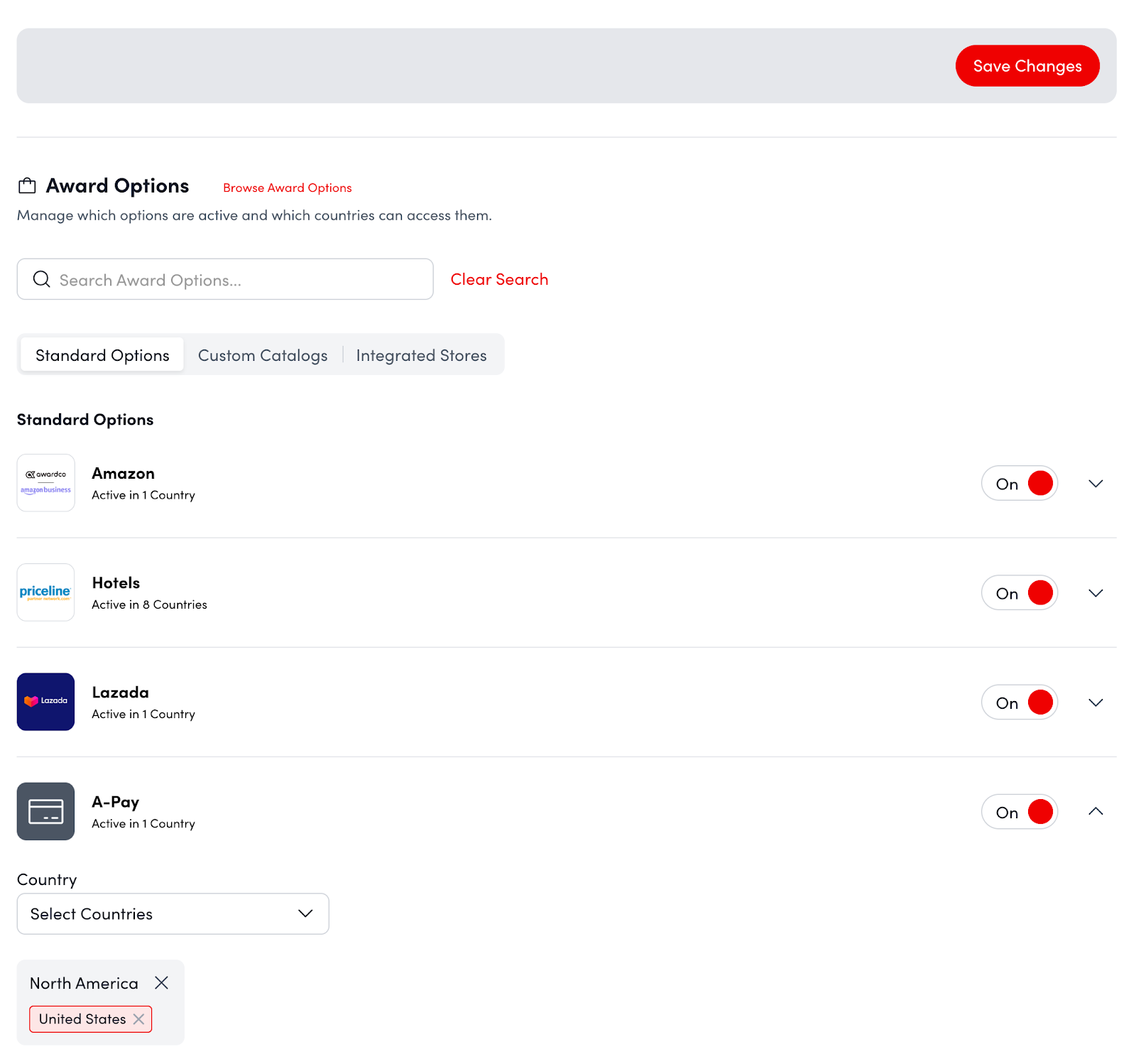The image size is (1136, 1064).
Task: Open the Browse Award Options link
Action: pos(288,188)
